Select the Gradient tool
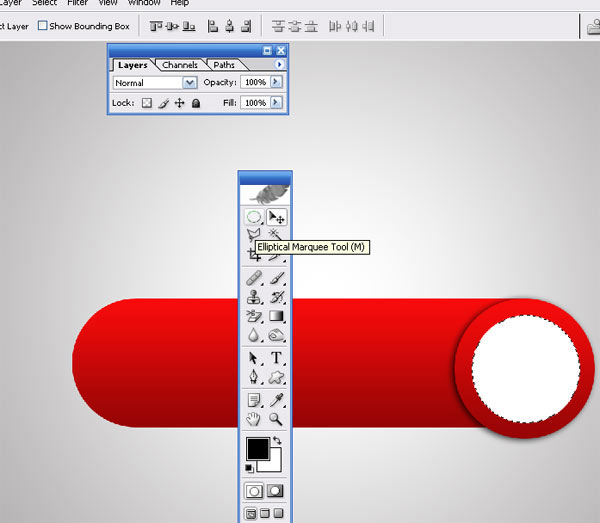This screenshot has width=600, height=523. 277,317
